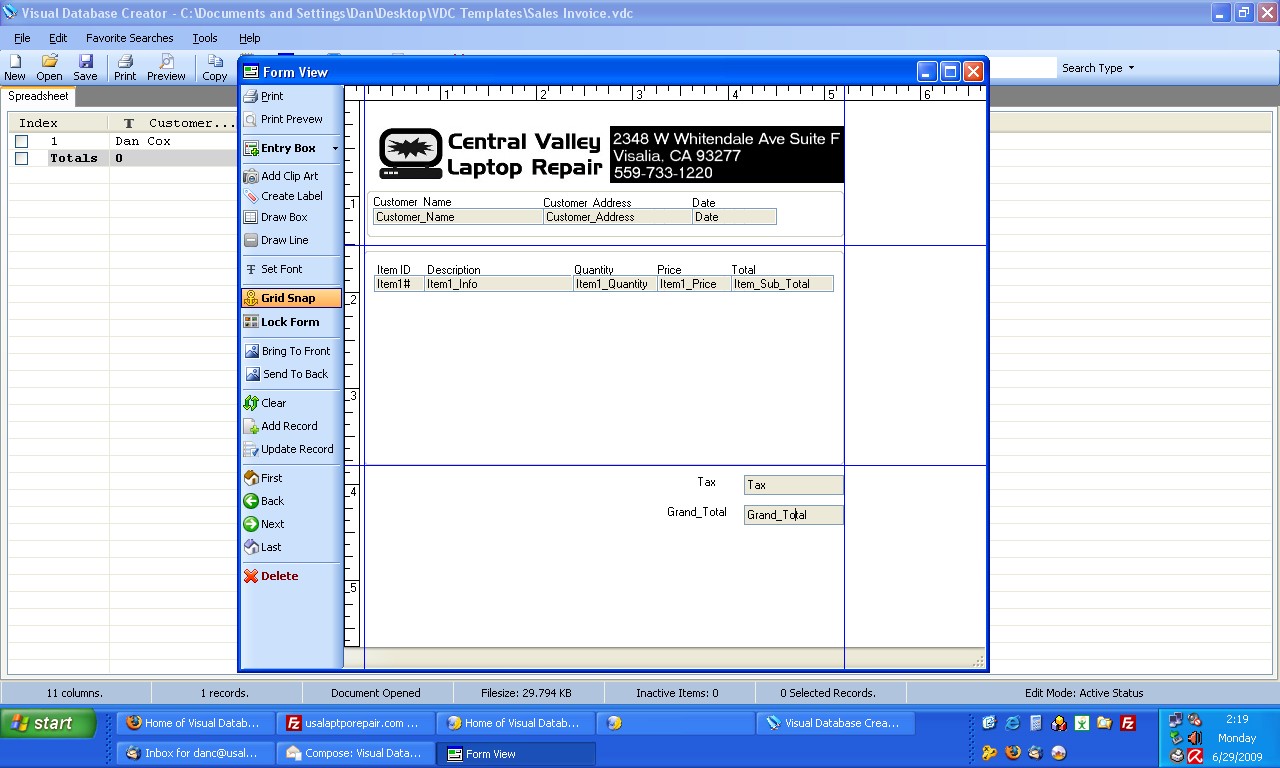Click the Item_Sub_Total field
This screenshot has height=768, width=1280.
tap(782, 284)
